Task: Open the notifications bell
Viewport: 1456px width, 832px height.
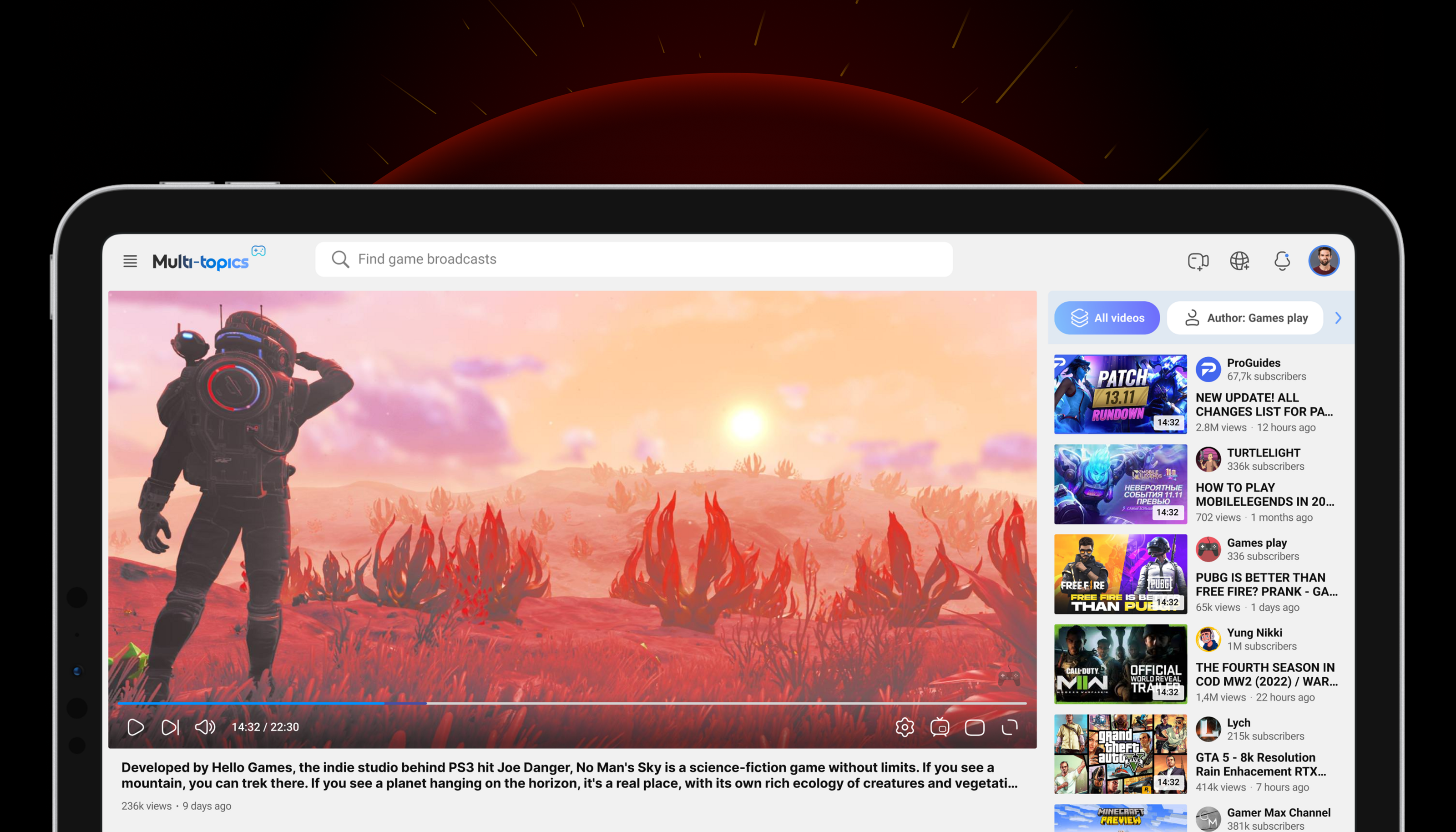Action: coord(1282,261)
